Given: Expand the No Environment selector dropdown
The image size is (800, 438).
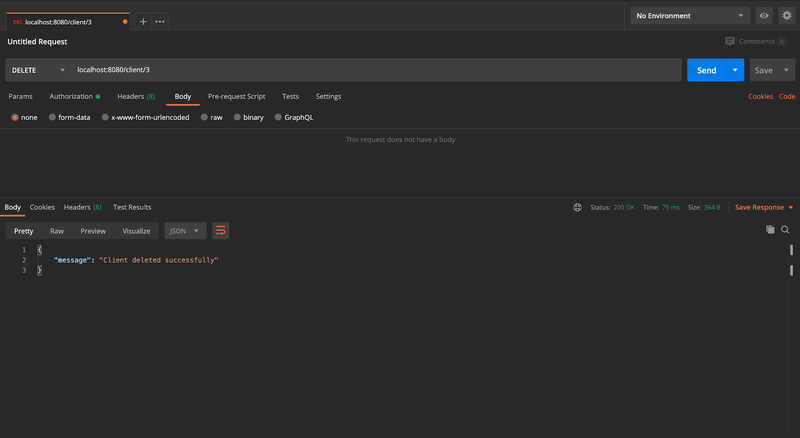Looking at the screenshot, I should [x=689, y=16].
